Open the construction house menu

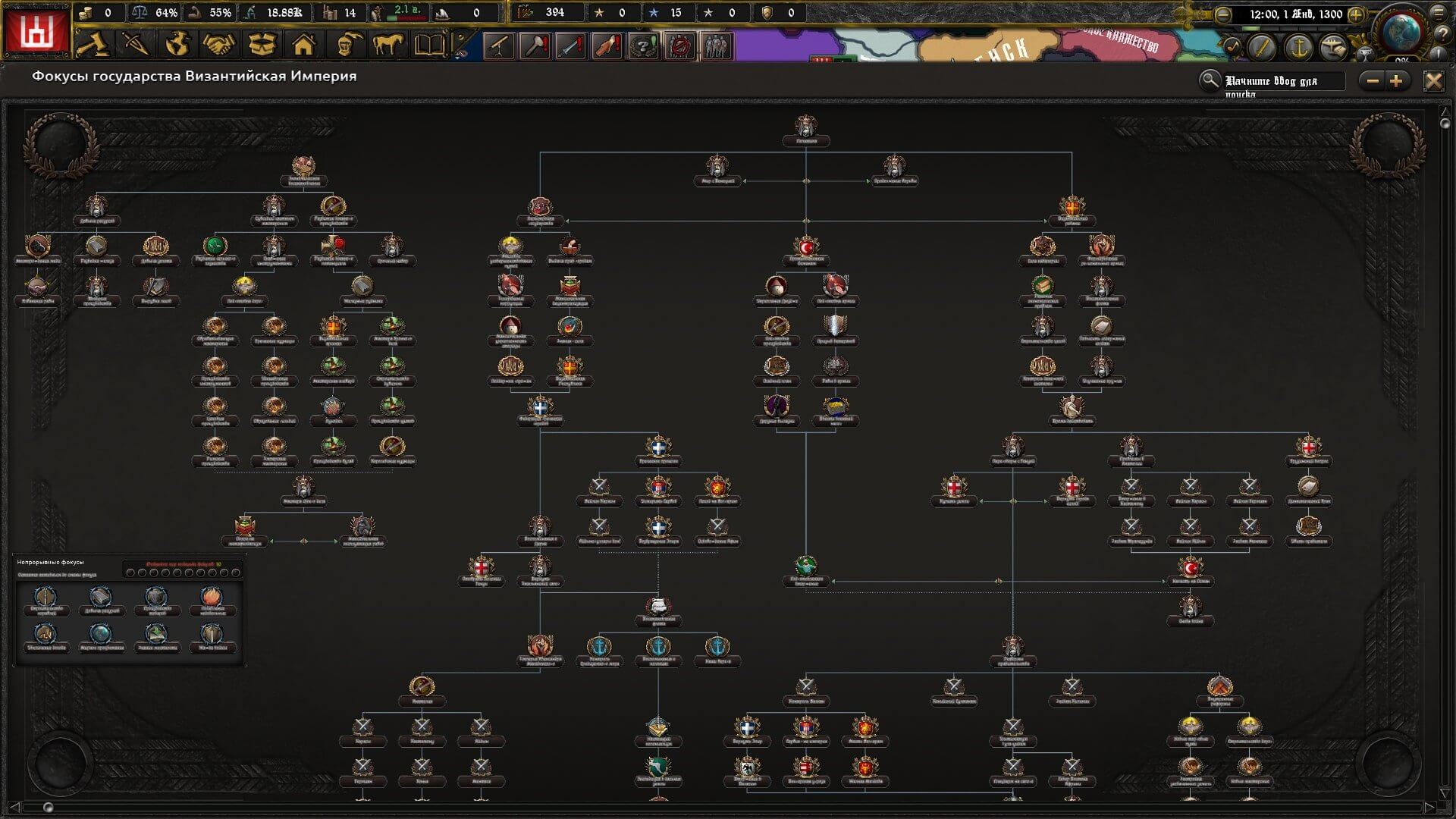click(x=303, y=45)
